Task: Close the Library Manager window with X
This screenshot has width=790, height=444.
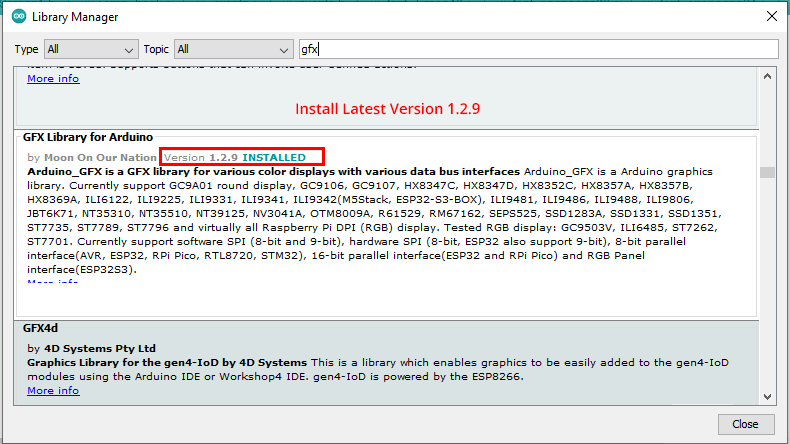Action: point(770,17)
